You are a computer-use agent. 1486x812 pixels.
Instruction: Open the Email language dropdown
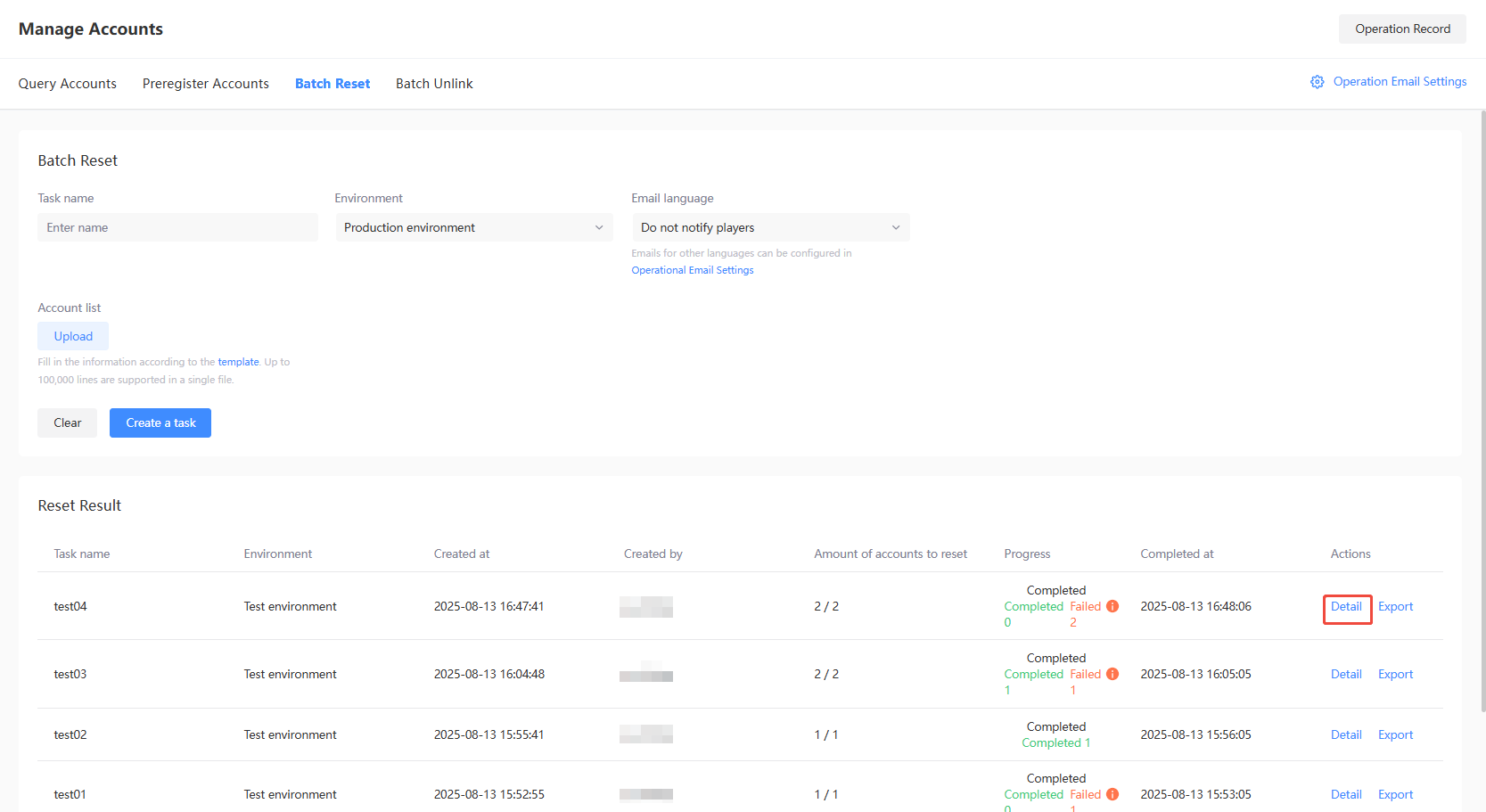[x=770, y=227]
